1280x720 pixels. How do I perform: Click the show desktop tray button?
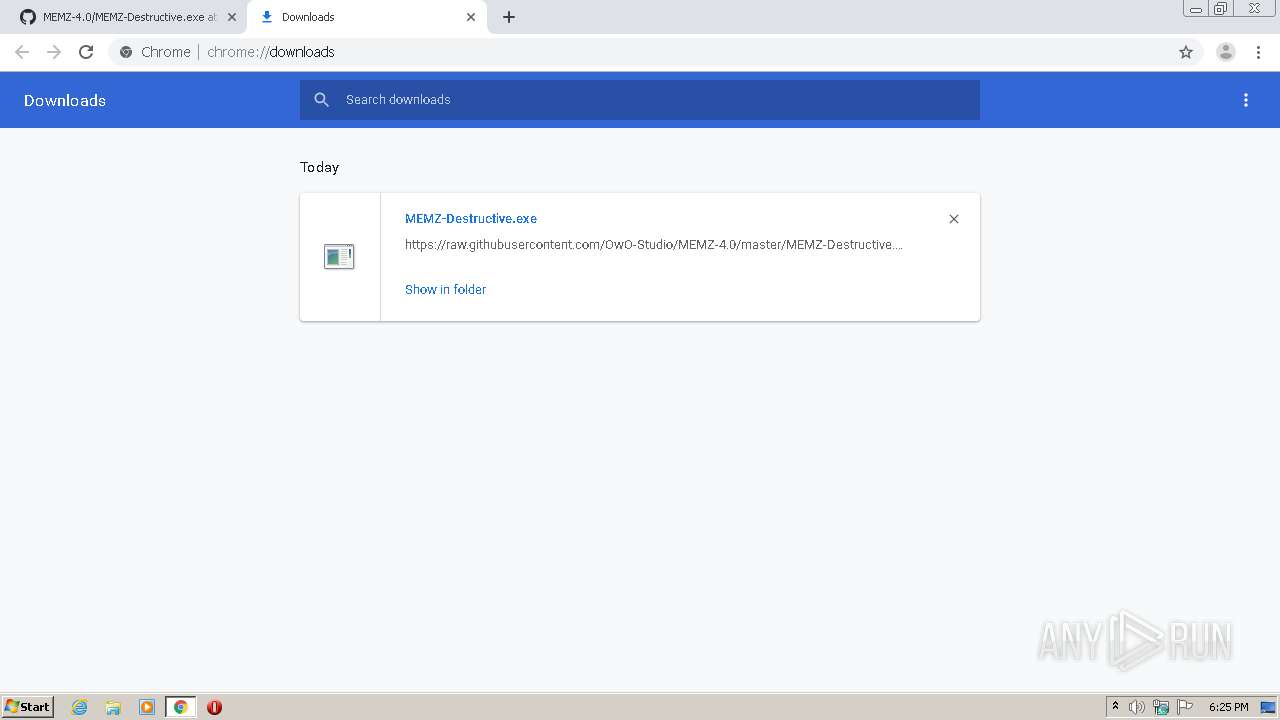pos(1269,707)
